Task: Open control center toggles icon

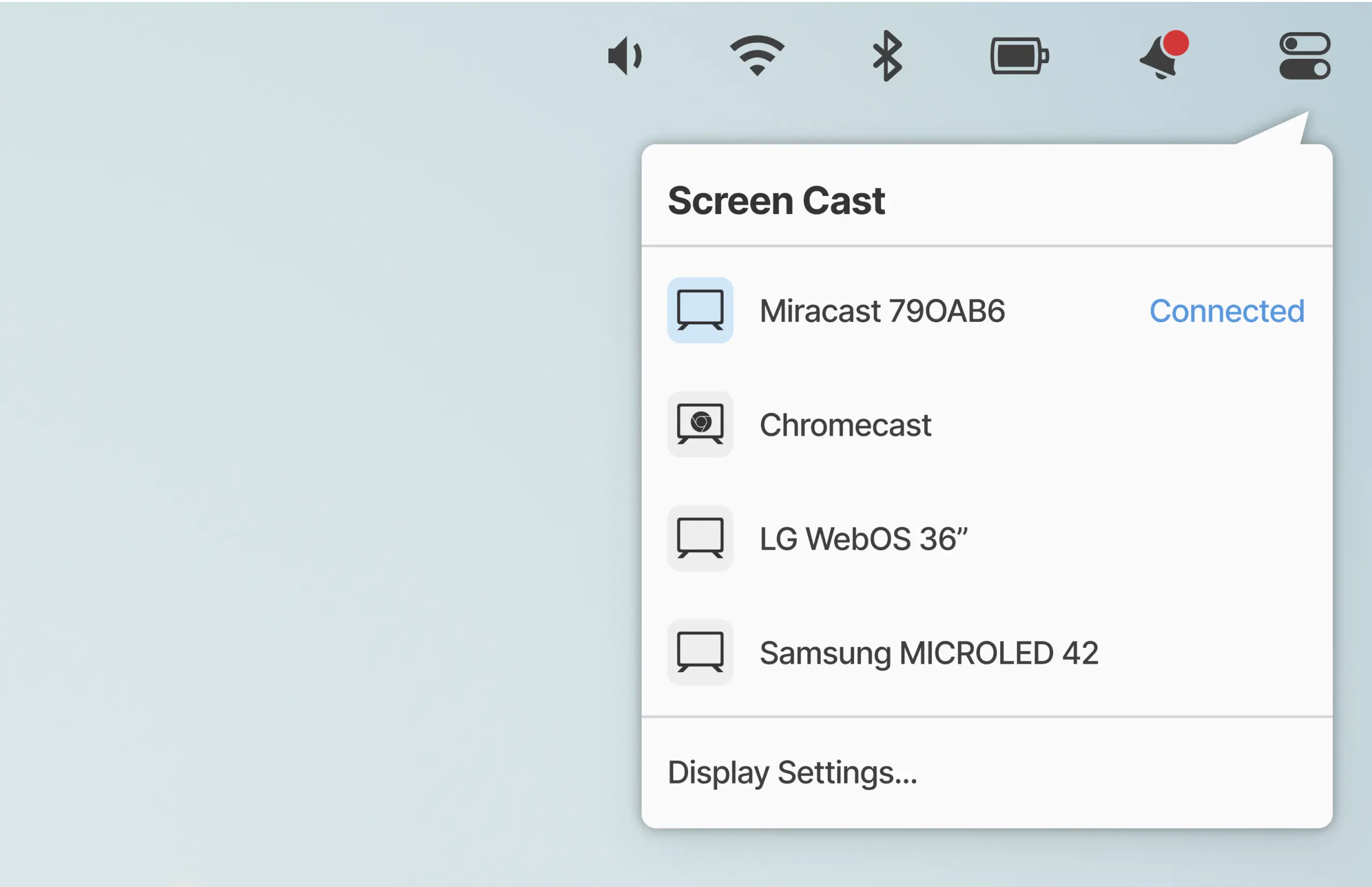Action: coord(1304,56)
